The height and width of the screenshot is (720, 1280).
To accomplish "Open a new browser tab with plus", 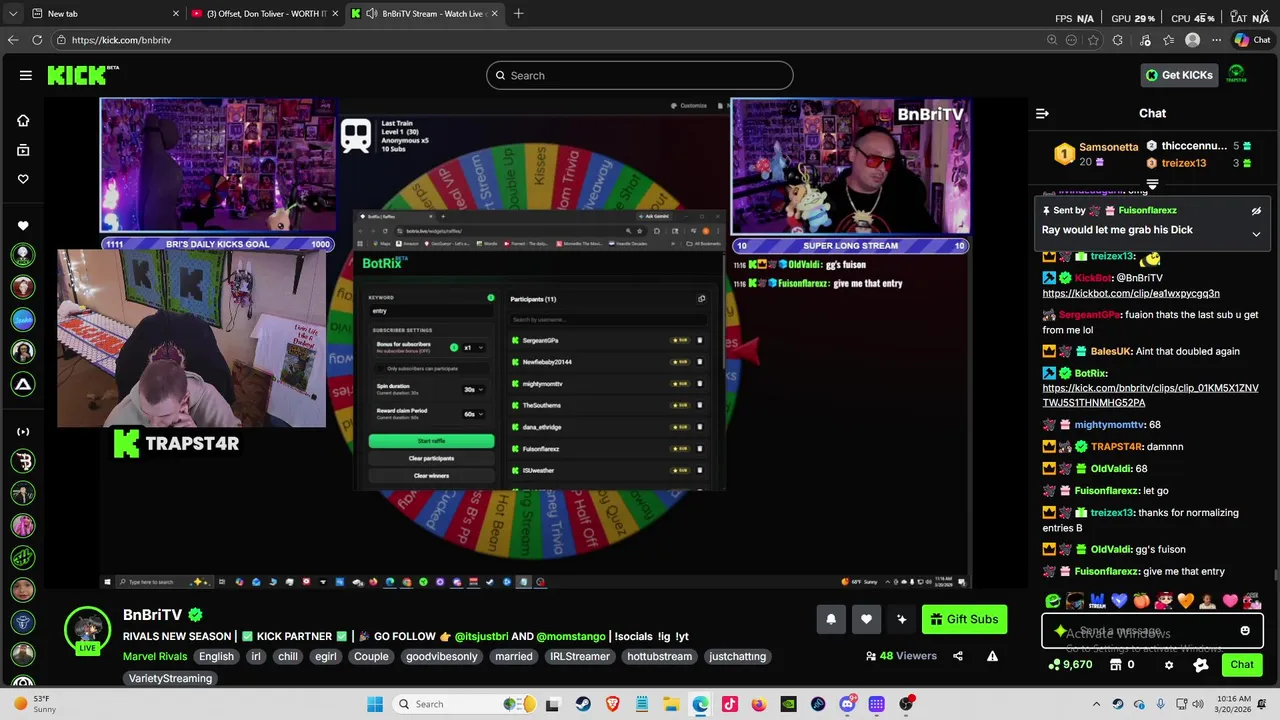I will (518, 14).
